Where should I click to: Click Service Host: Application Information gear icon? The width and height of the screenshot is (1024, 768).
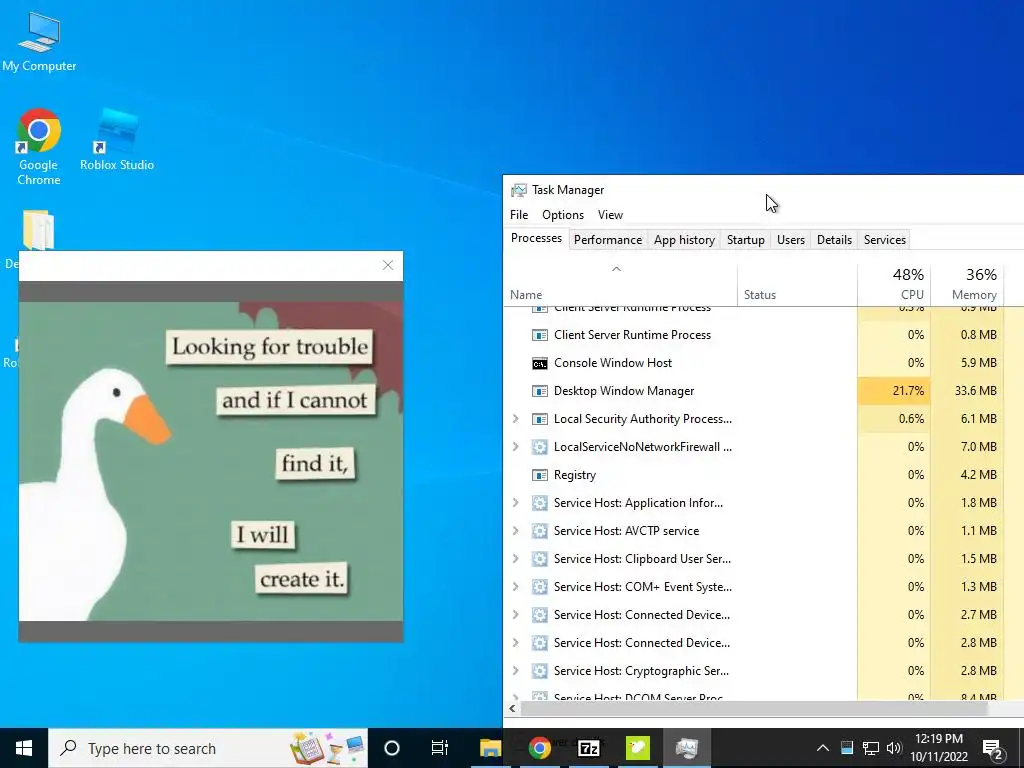click(539, 504)
